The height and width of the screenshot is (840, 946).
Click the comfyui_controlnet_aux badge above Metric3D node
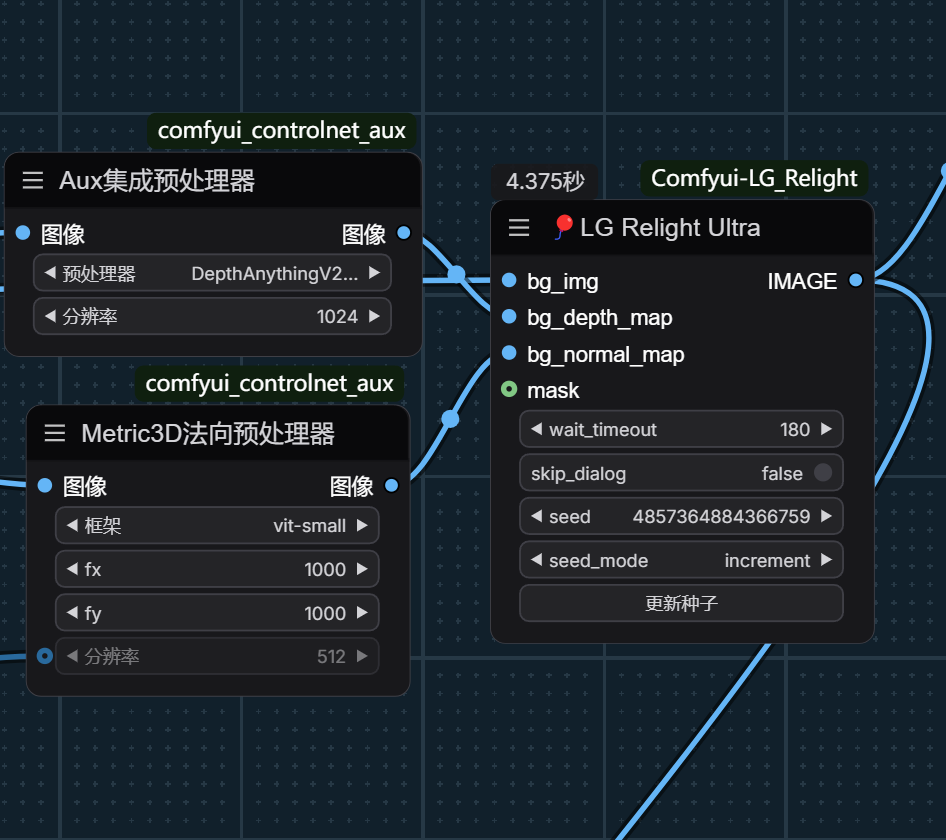(x=270, y=383)
